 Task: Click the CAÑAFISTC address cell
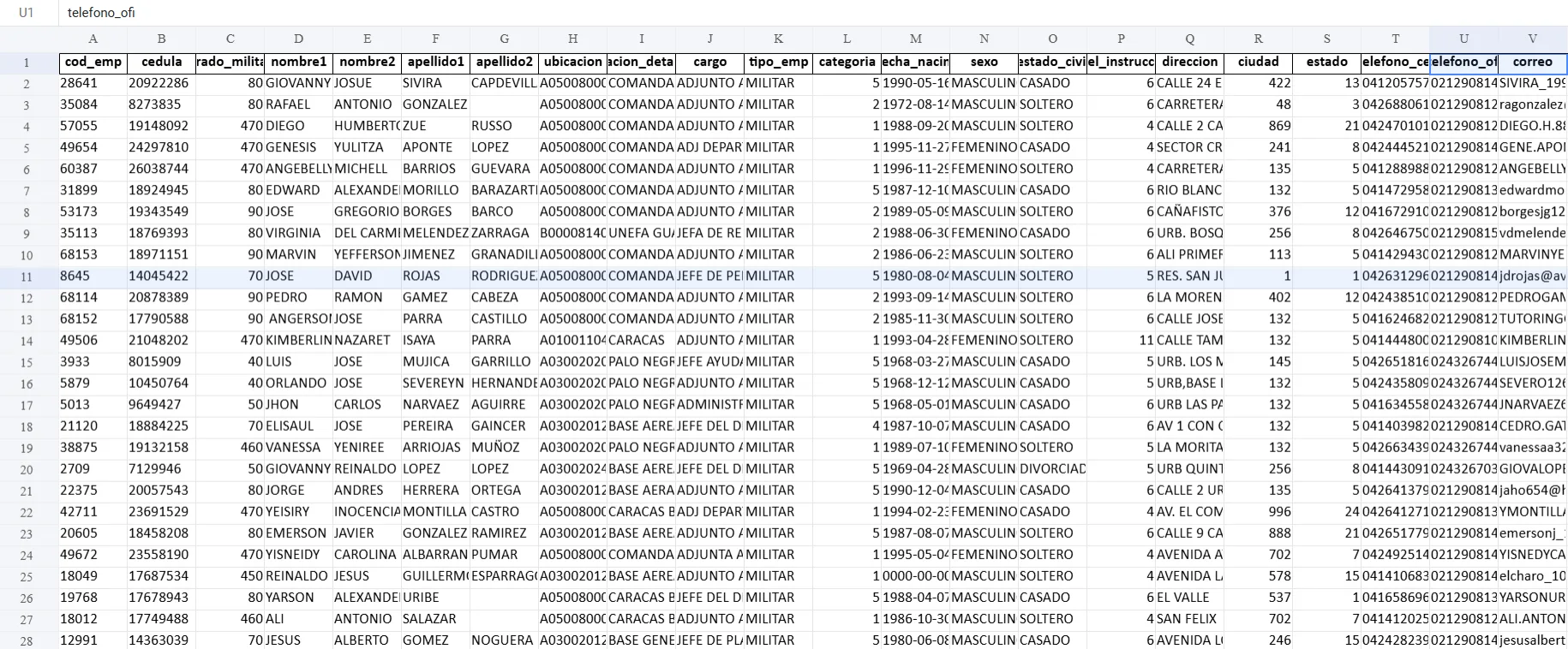[1189, 211]
